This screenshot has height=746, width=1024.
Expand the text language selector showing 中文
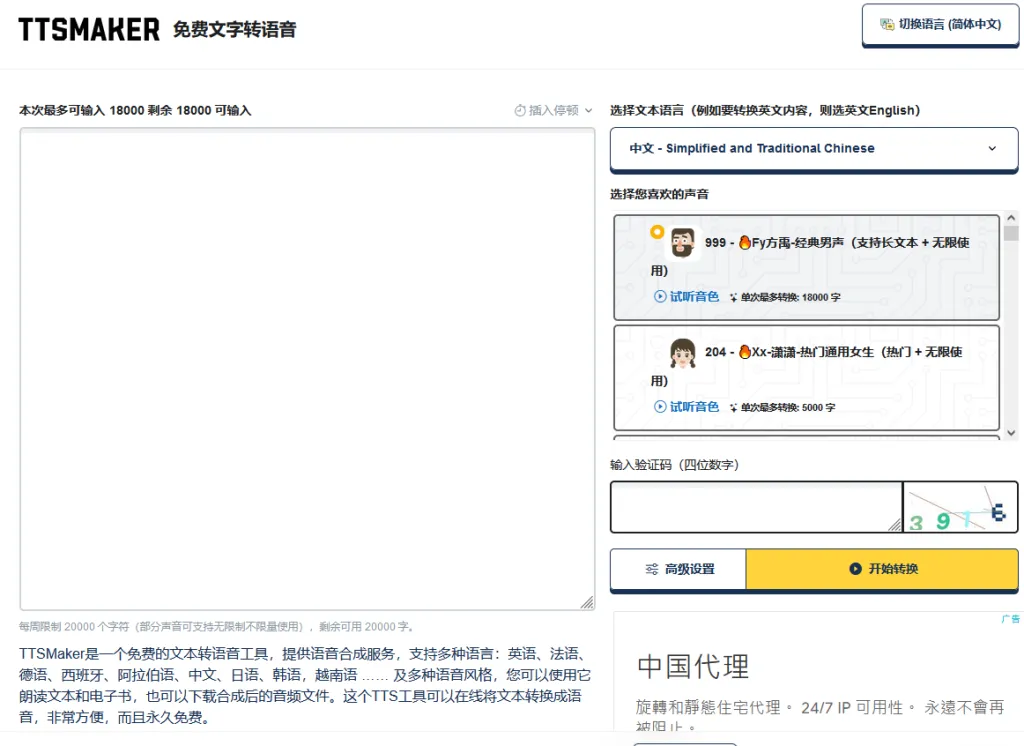pos(813,148)
